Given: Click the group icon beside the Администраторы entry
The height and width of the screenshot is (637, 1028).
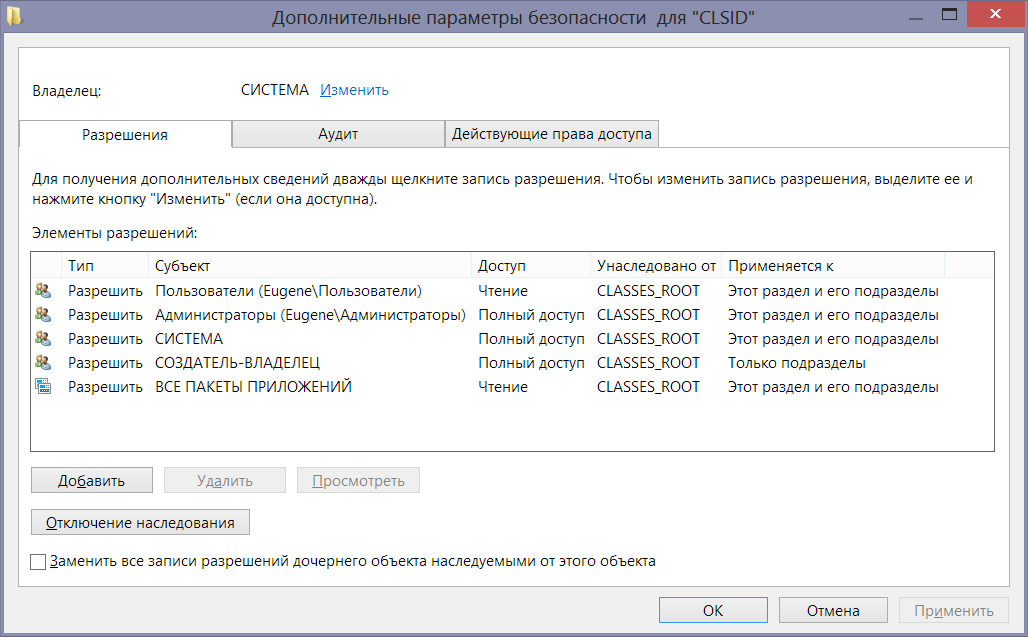Looking at the screenshot, I should [43, 315].
